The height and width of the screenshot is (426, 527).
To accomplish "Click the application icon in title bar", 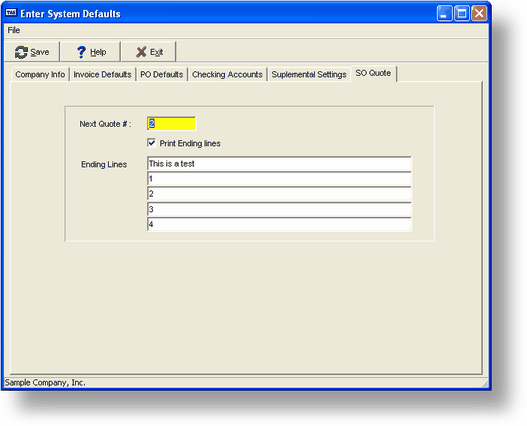I will (x=11, y=13).
